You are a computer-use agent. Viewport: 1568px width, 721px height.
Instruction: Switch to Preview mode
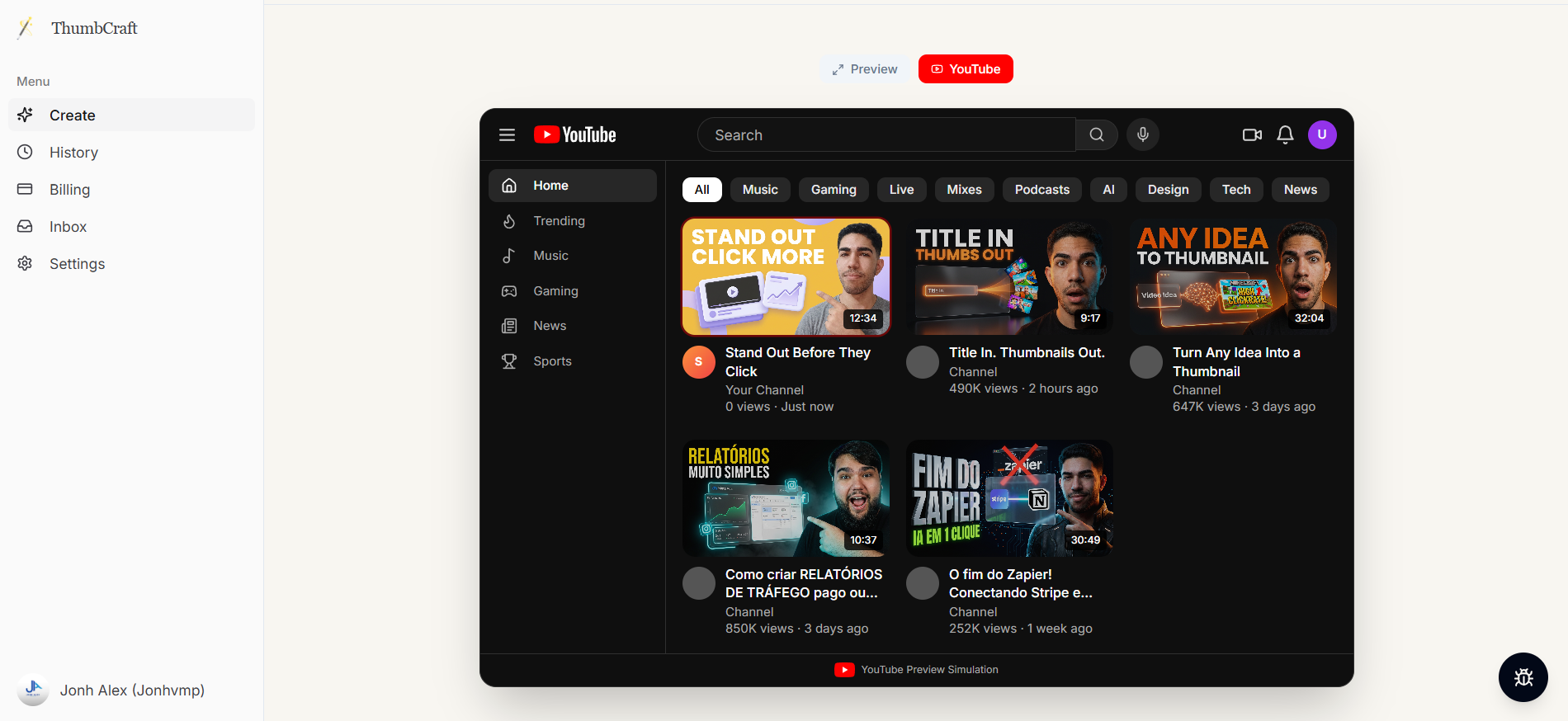click(865, 69)
